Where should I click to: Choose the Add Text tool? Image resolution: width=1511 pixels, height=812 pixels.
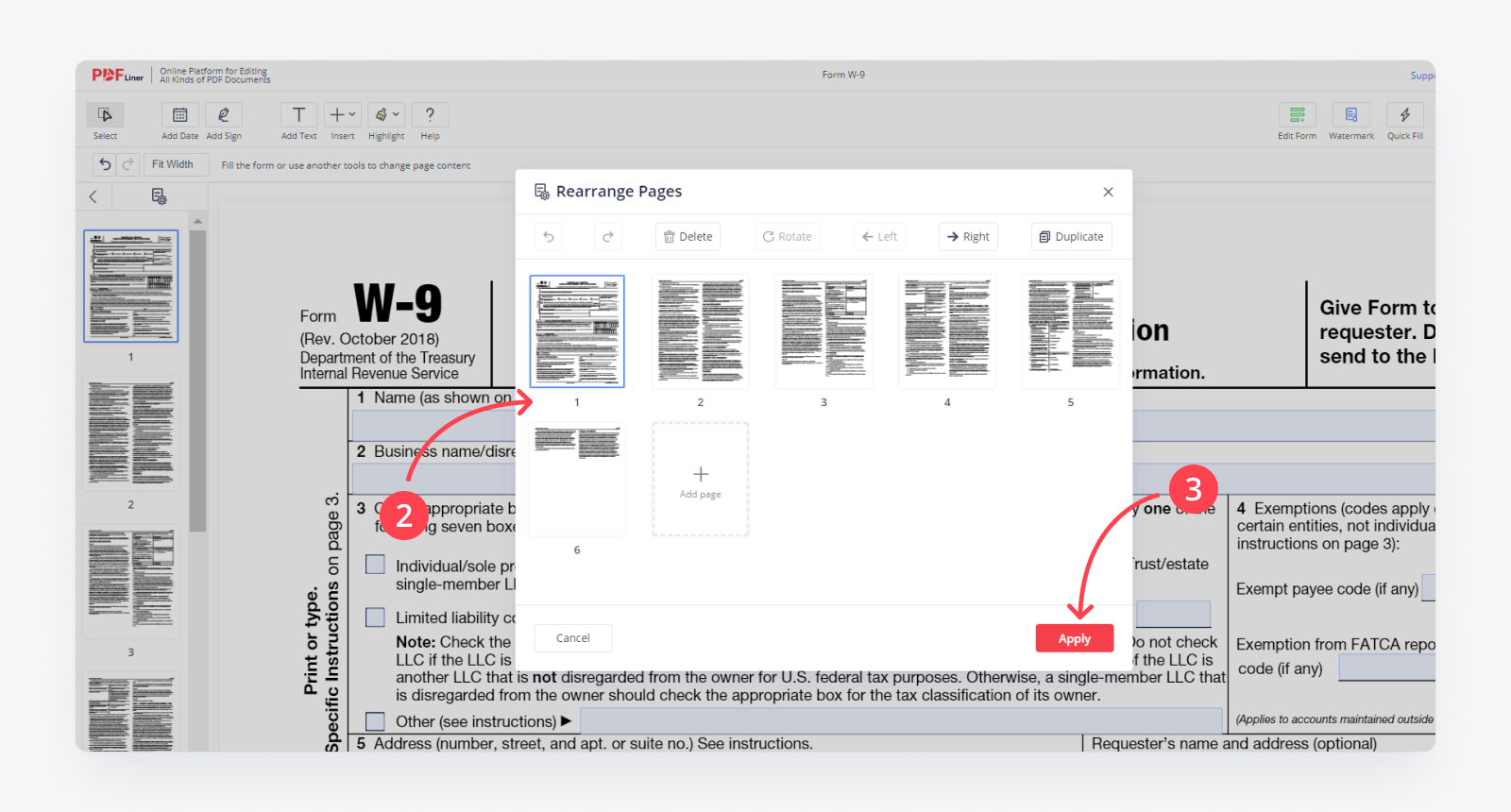298,114
